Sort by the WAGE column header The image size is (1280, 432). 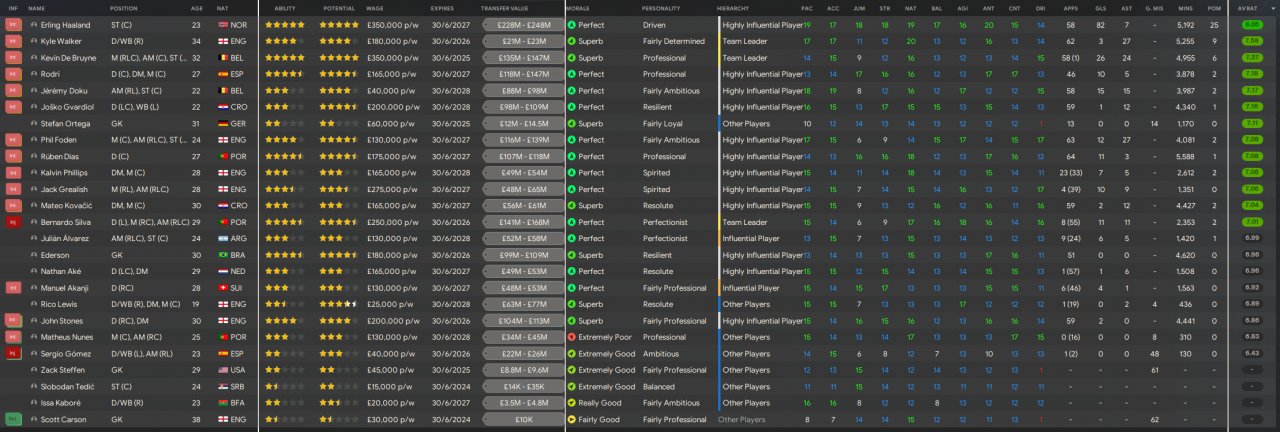click(x=377, y=8)
